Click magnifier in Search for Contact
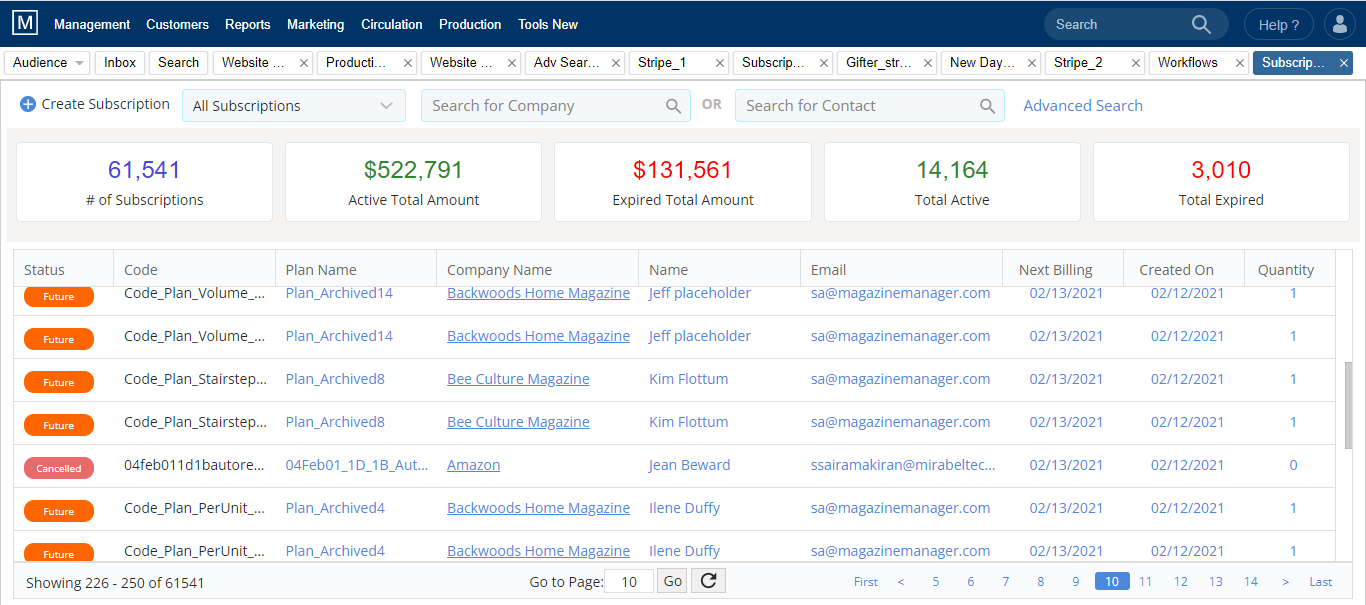Viewport: 1366px width, 605px height. pyautogui.click(x=987, y=106)
